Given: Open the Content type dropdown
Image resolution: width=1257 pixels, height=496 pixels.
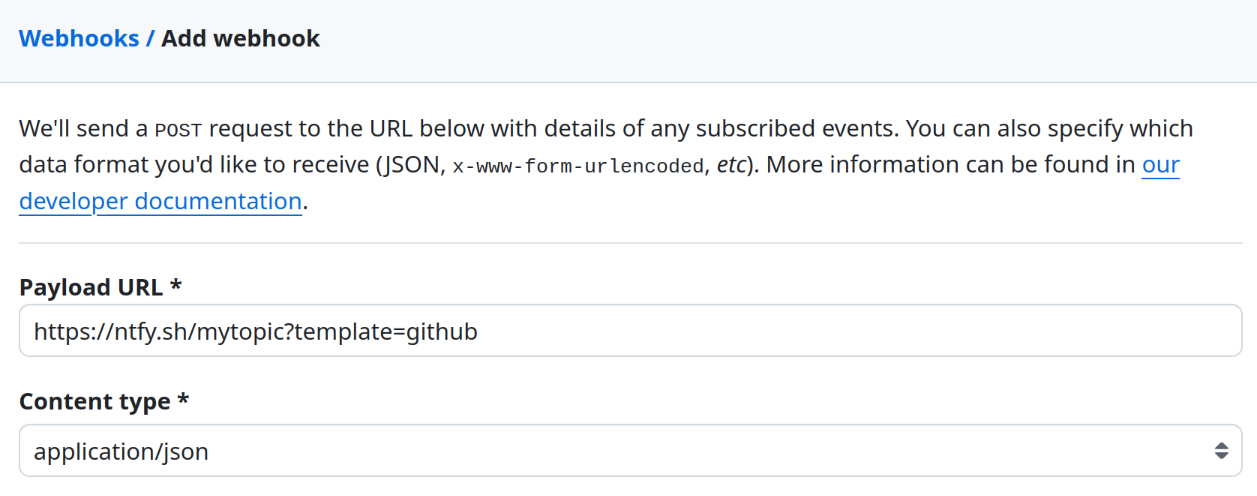Looking at the screenshot, I should (x=630, y=451).
